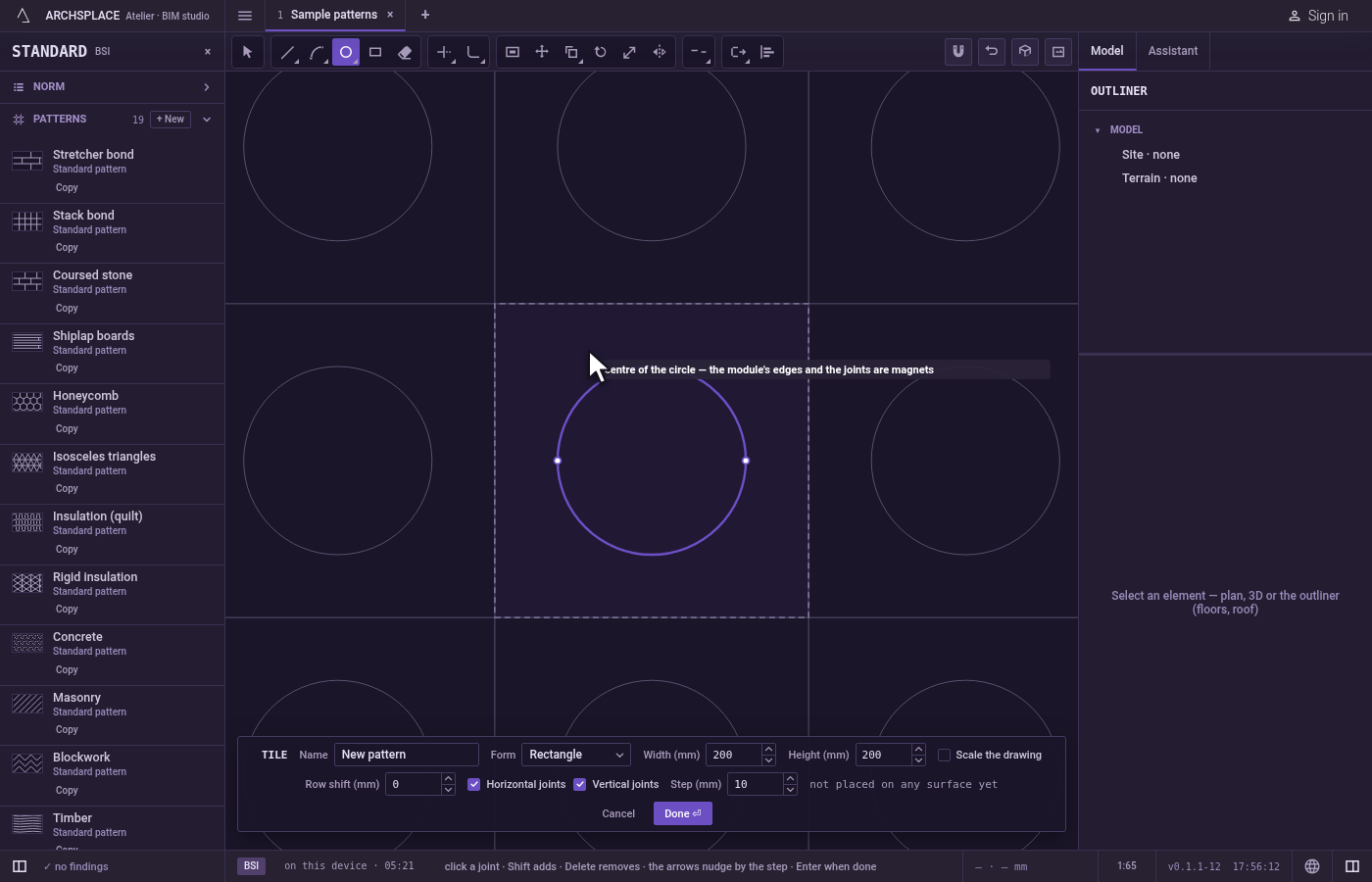The image size is (1372, 882).
Task: Choose the rectangle shape tool
Action: (x=375, y=53)
